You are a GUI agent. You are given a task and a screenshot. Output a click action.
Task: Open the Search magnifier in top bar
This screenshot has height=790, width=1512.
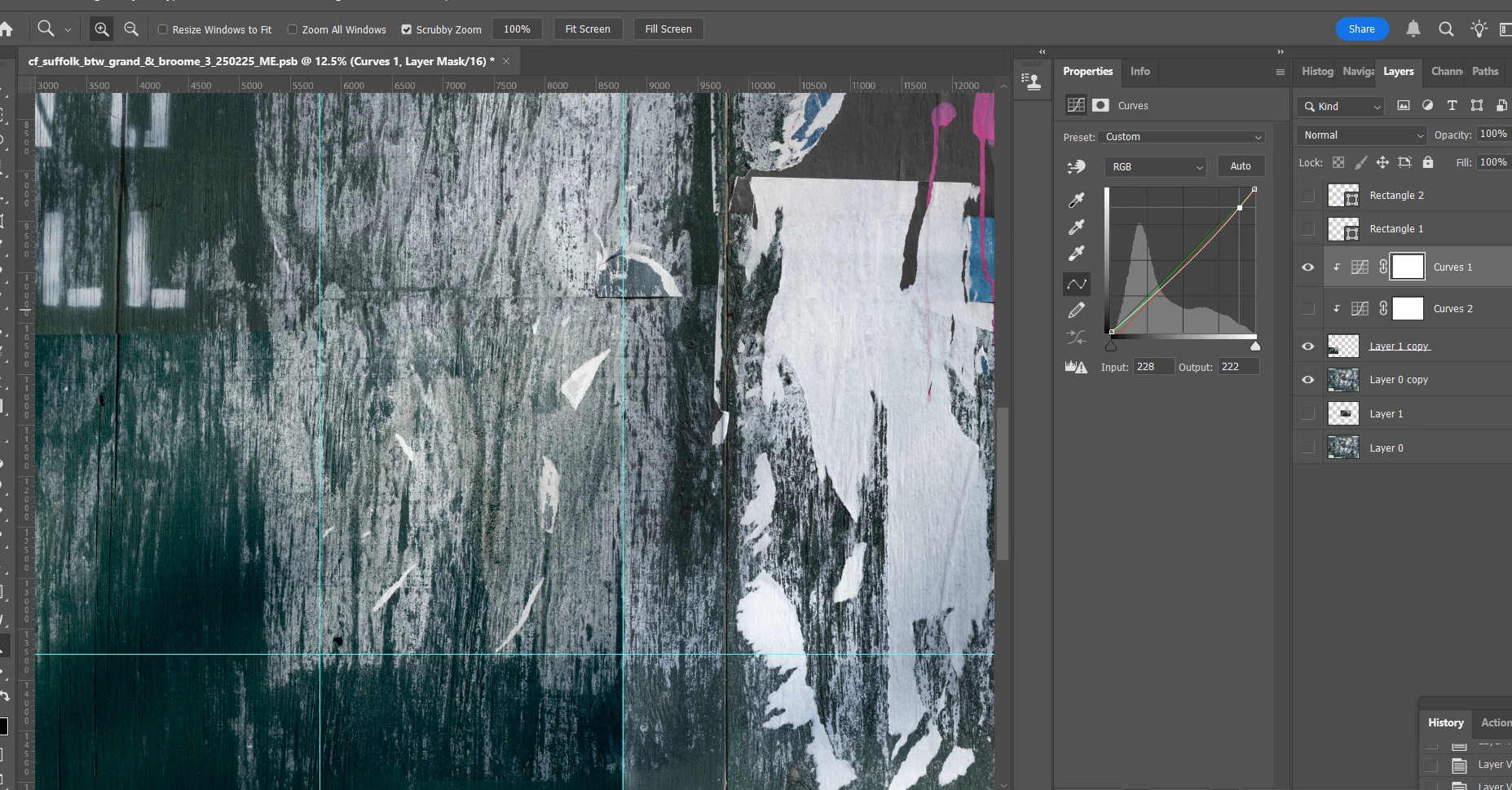point(1446,29)
